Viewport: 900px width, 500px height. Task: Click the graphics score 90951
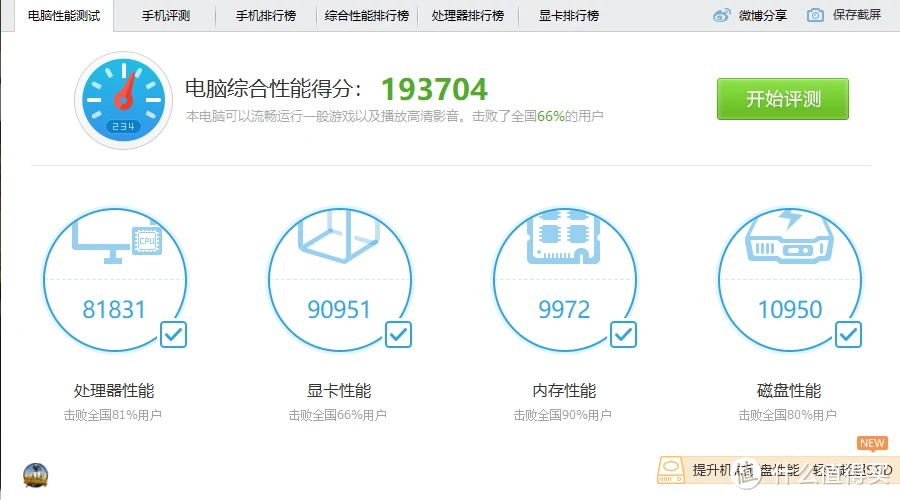tap(339, 309)
